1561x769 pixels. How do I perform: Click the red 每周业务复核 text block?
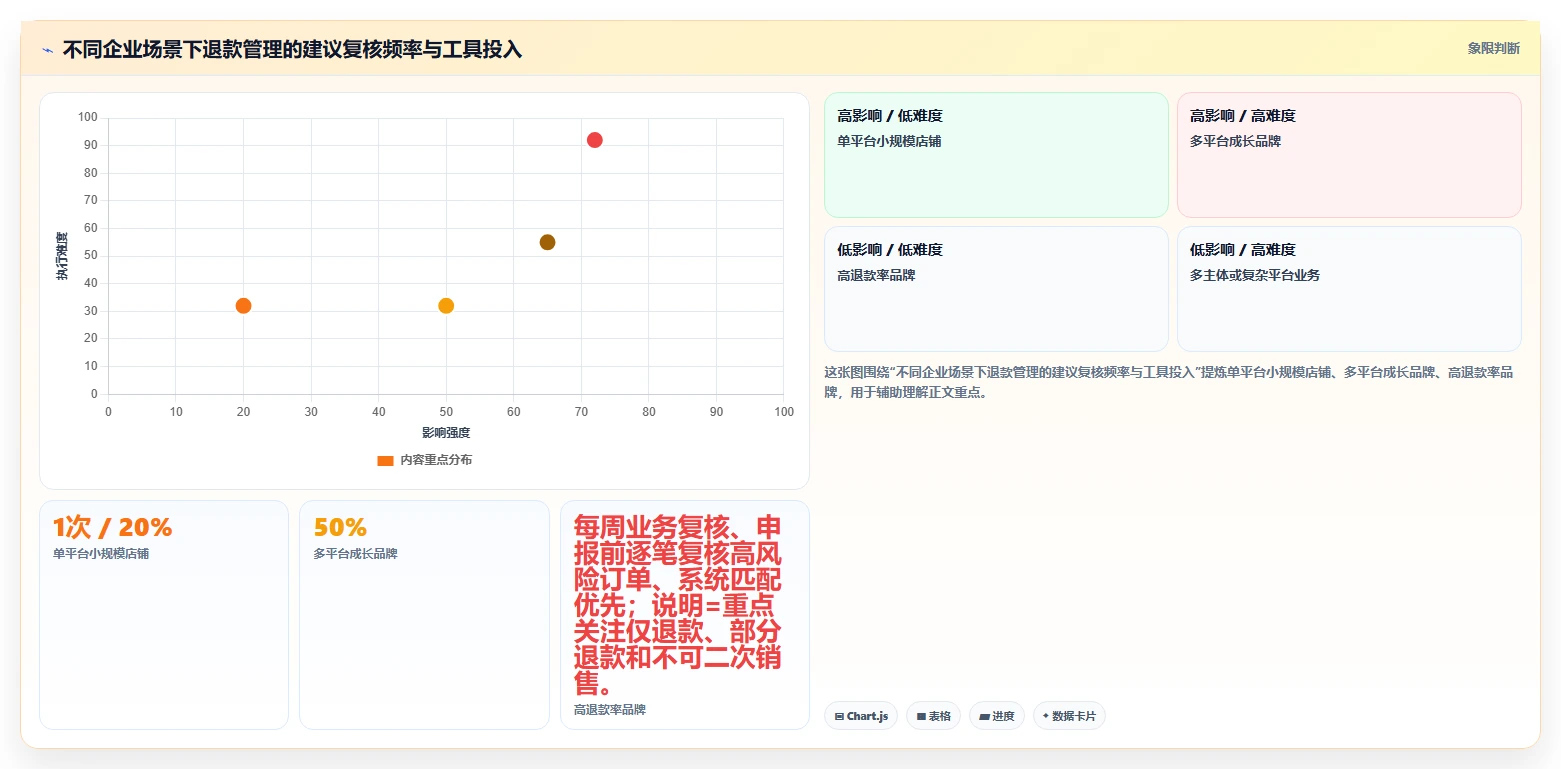678,605
